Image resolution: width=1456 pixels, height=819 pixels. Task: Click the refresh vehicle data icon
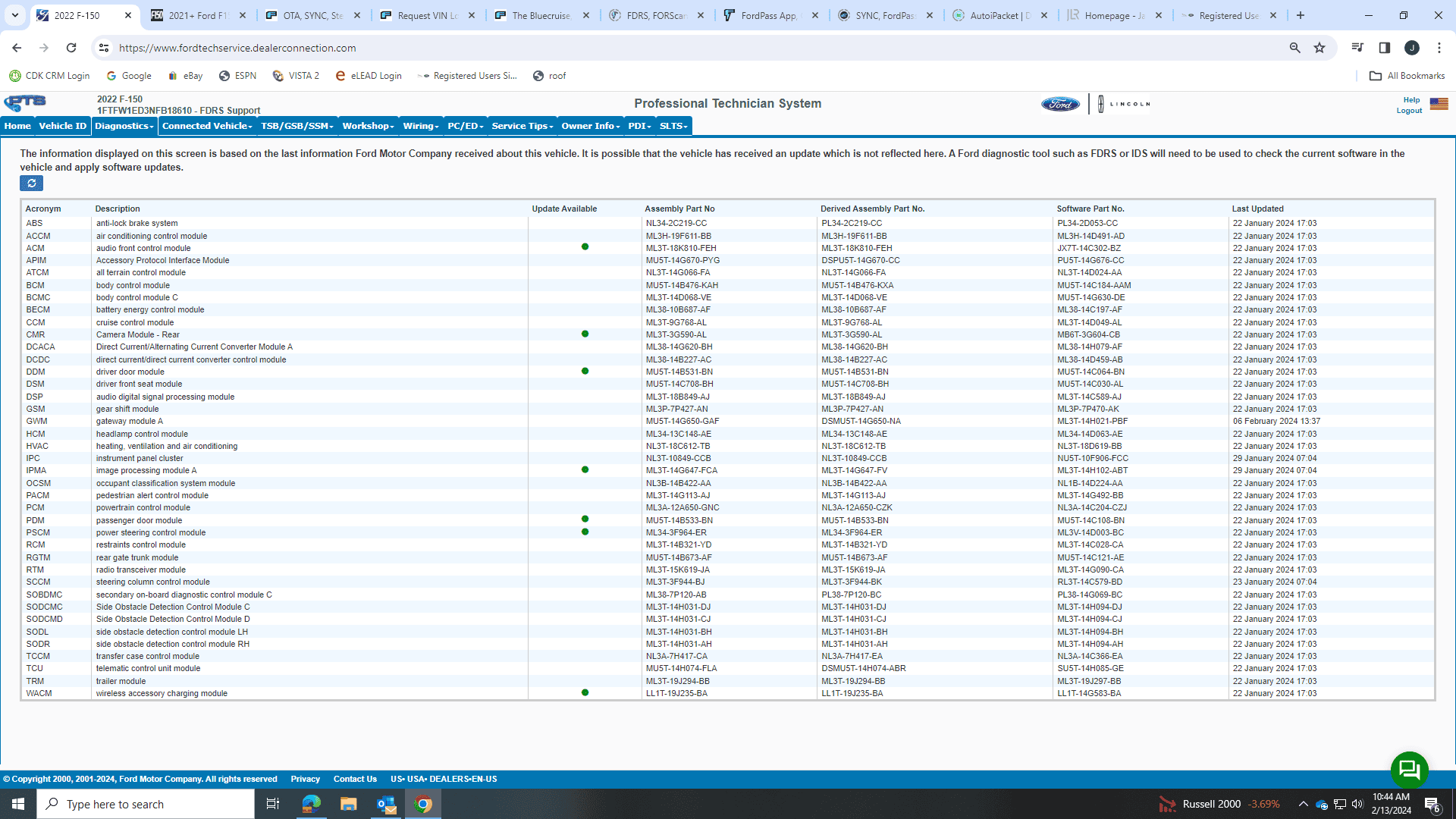tap(31, 183)
